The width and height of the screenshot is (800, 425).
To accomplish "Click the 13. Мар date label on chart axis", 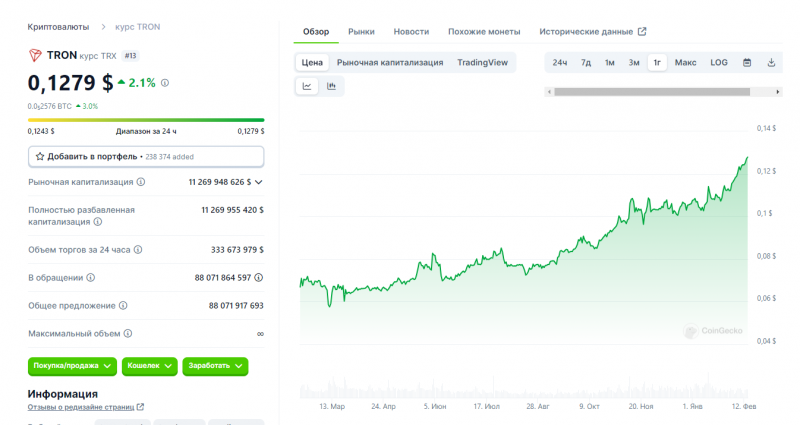I will click(x=332, y=407).
